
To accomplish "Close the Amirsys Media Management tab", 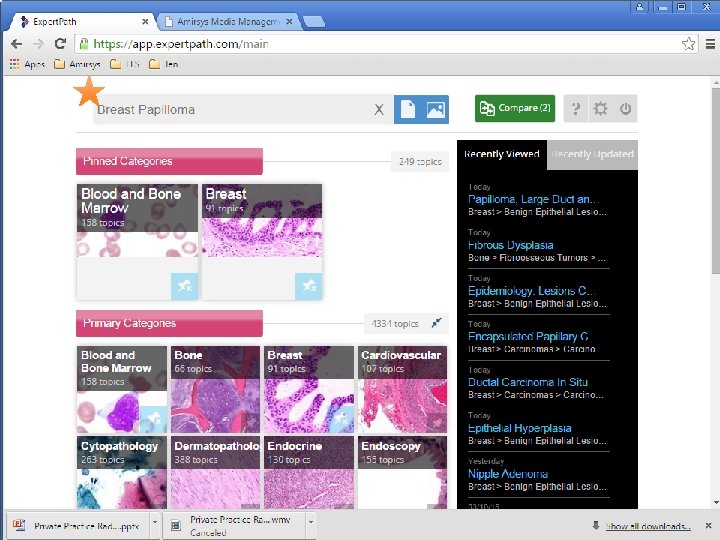I will 289,22.
